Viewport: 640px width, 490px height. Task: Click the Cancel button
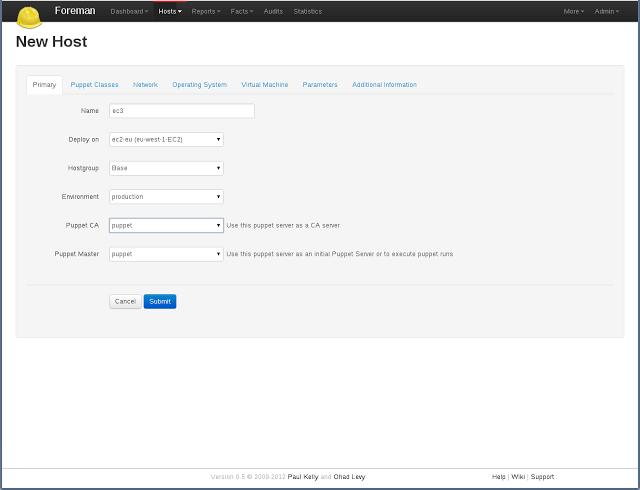[x=125, y=301]
